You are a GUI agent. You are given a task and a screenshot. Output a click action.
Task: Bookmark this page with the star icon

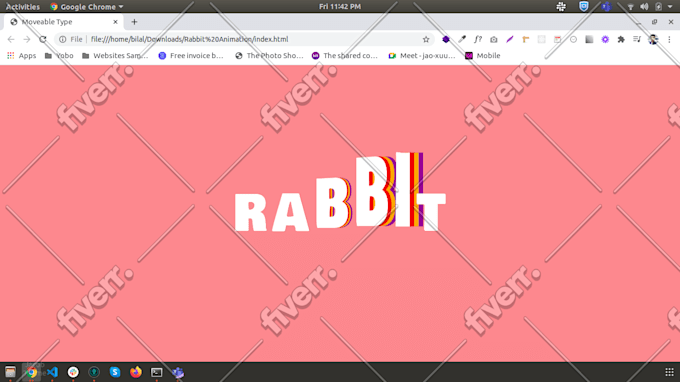pos(426,39)
